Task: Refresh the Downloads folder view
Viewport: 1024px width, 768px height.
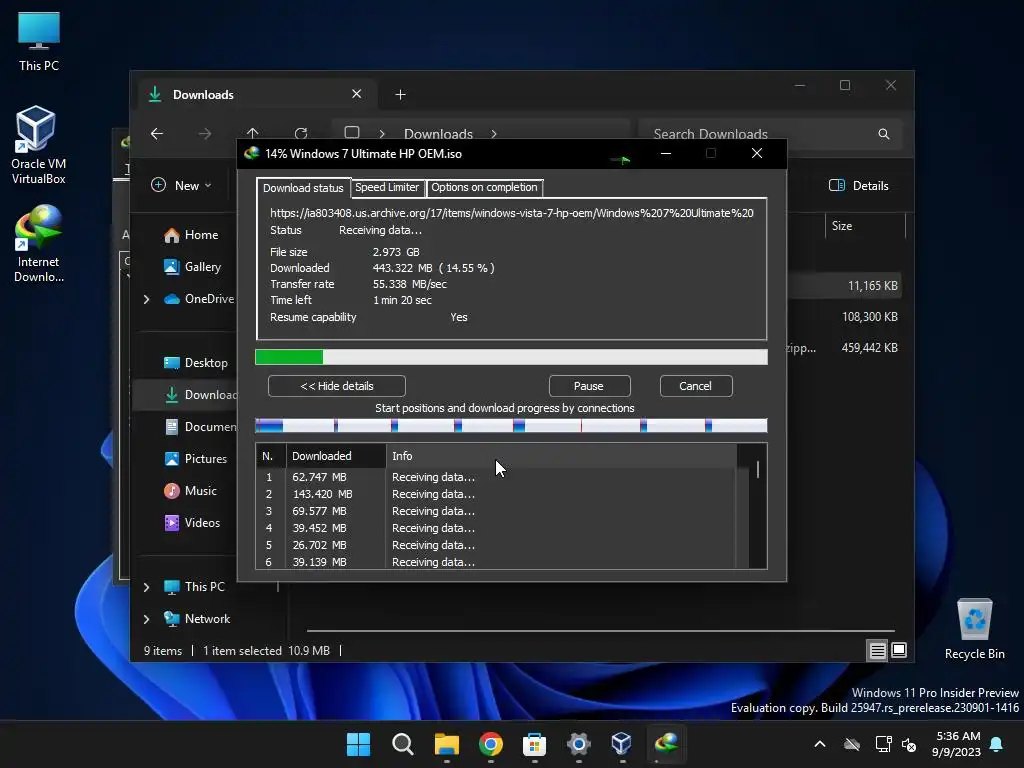Action: [x=301, y=134]
